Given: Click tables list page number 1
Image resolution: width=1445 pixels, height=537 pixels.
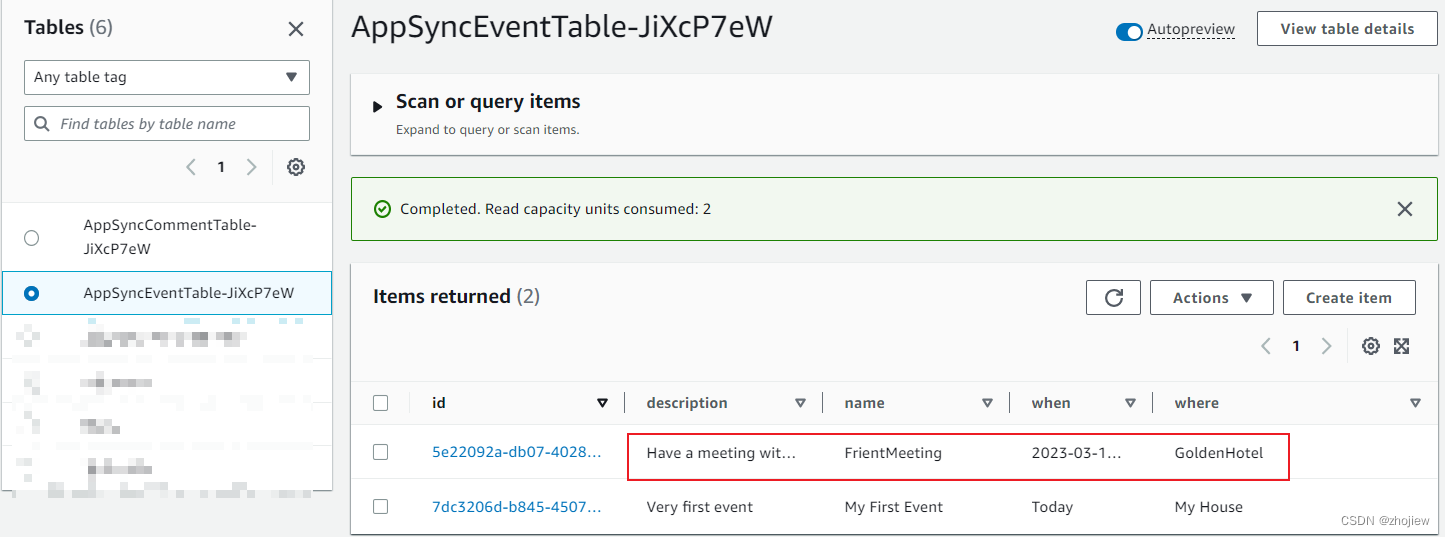Looking at the screenshot, I should pyautogui.click(x=221, y=167).
